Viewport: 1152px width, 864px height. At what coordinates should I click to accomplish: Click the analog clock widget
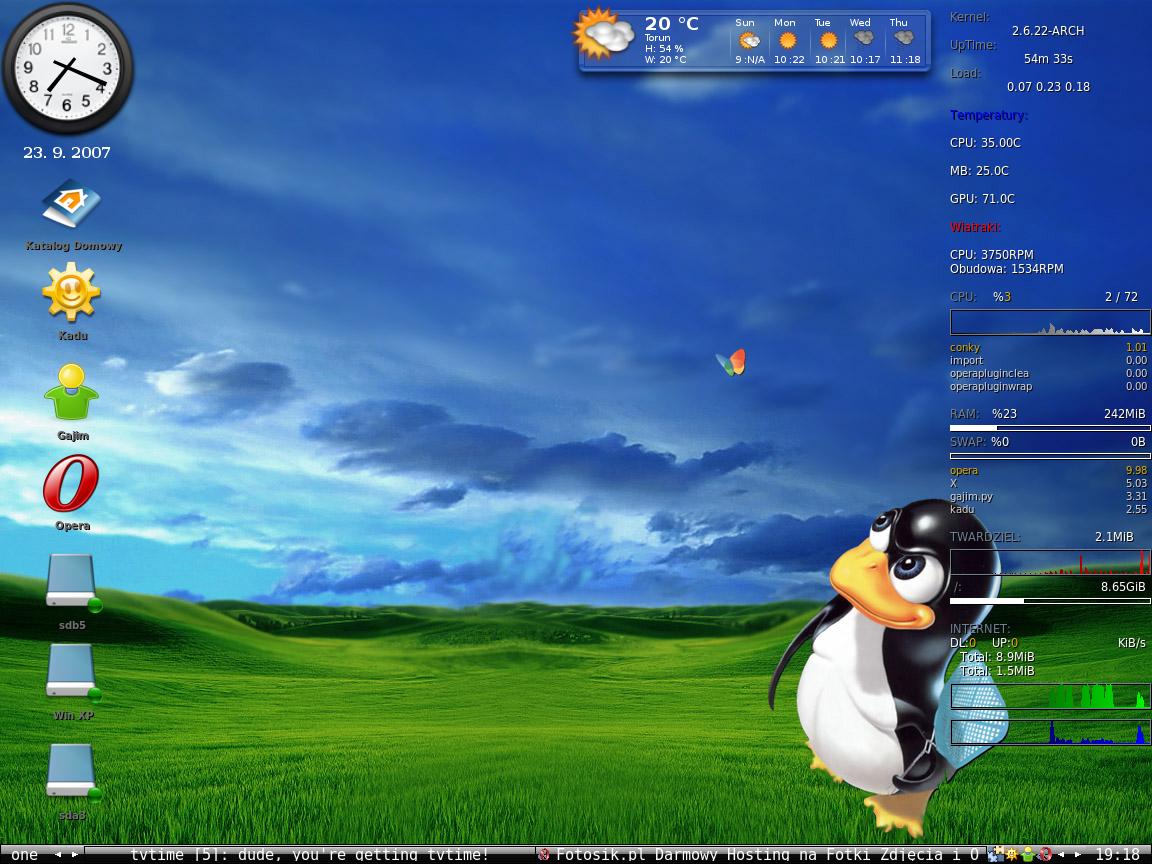pyautogui.click(x=68, y=68)
